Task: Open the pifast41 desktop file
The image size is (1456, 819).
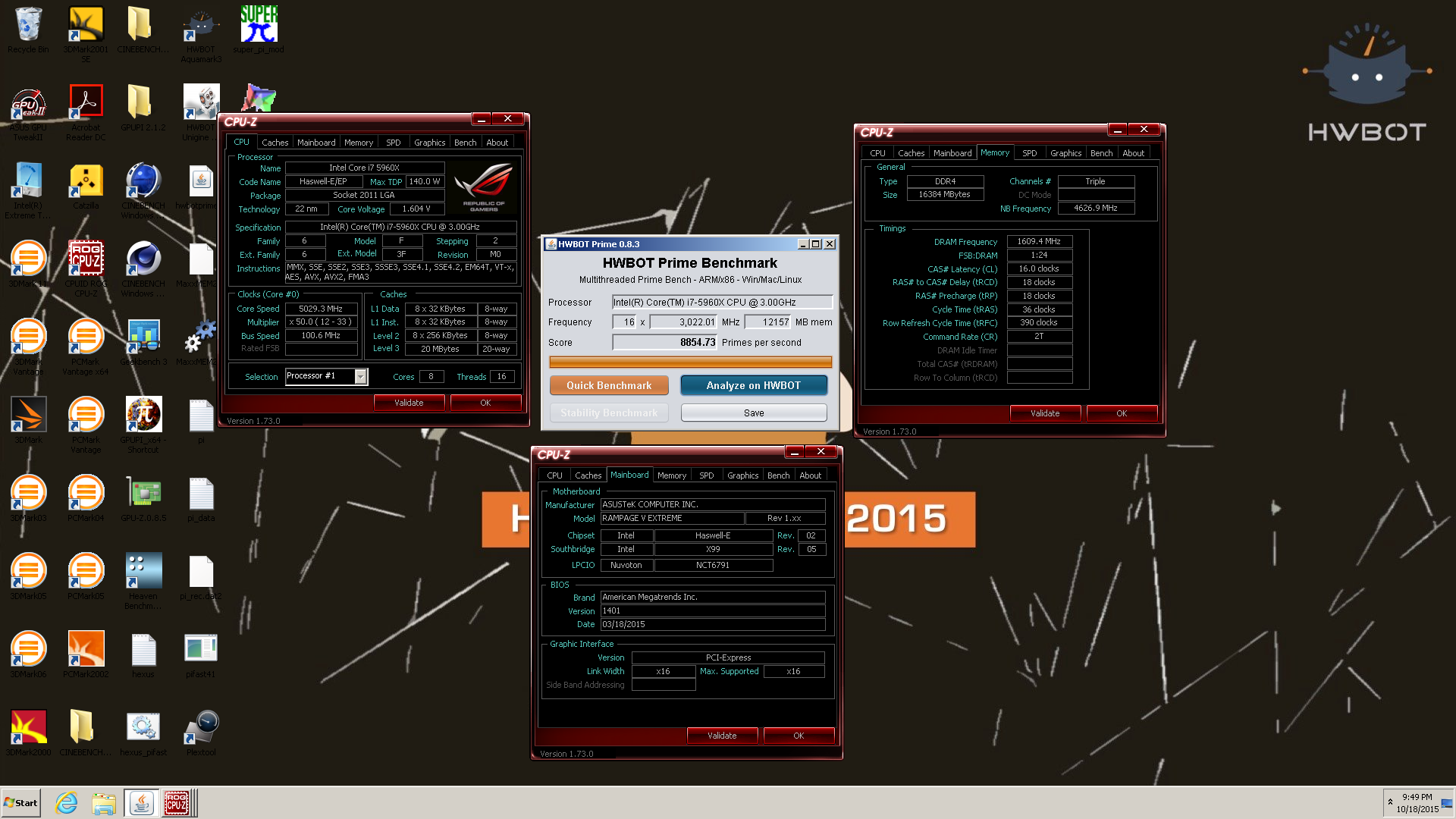Action: click(201, 654)
